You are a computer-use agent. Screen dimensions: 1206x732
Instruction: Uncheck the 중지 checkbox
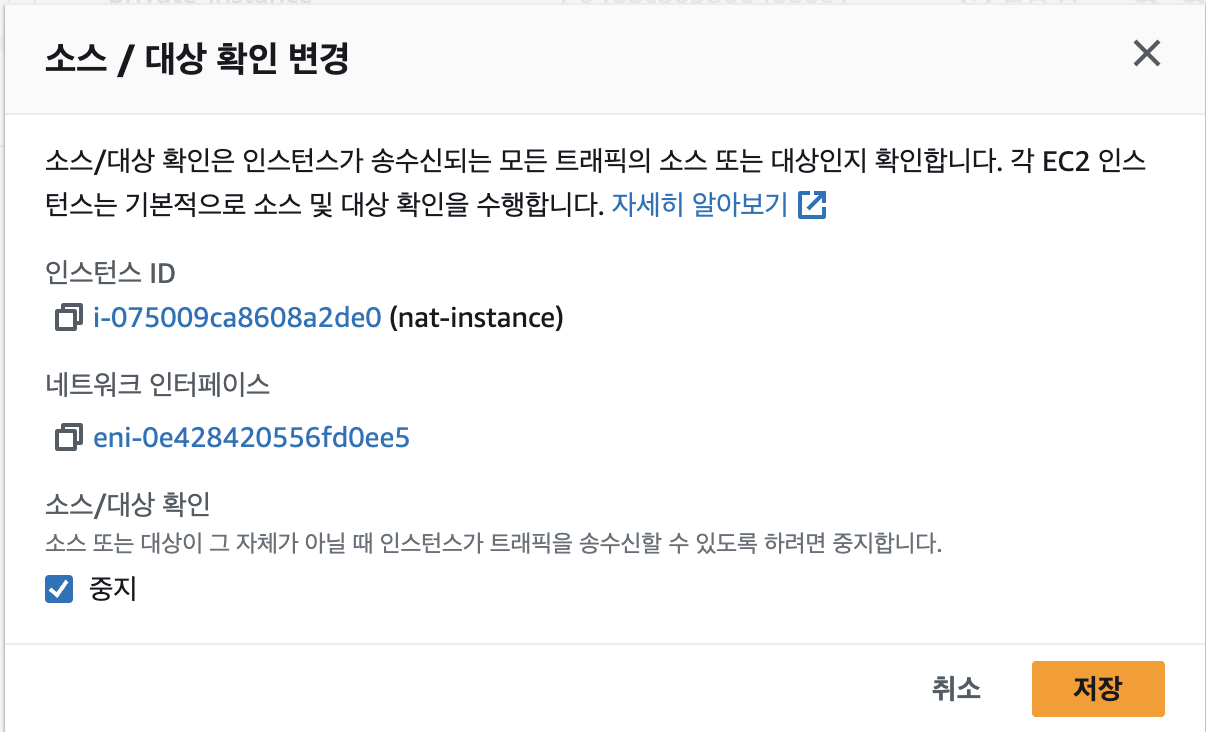coord(60,590)
